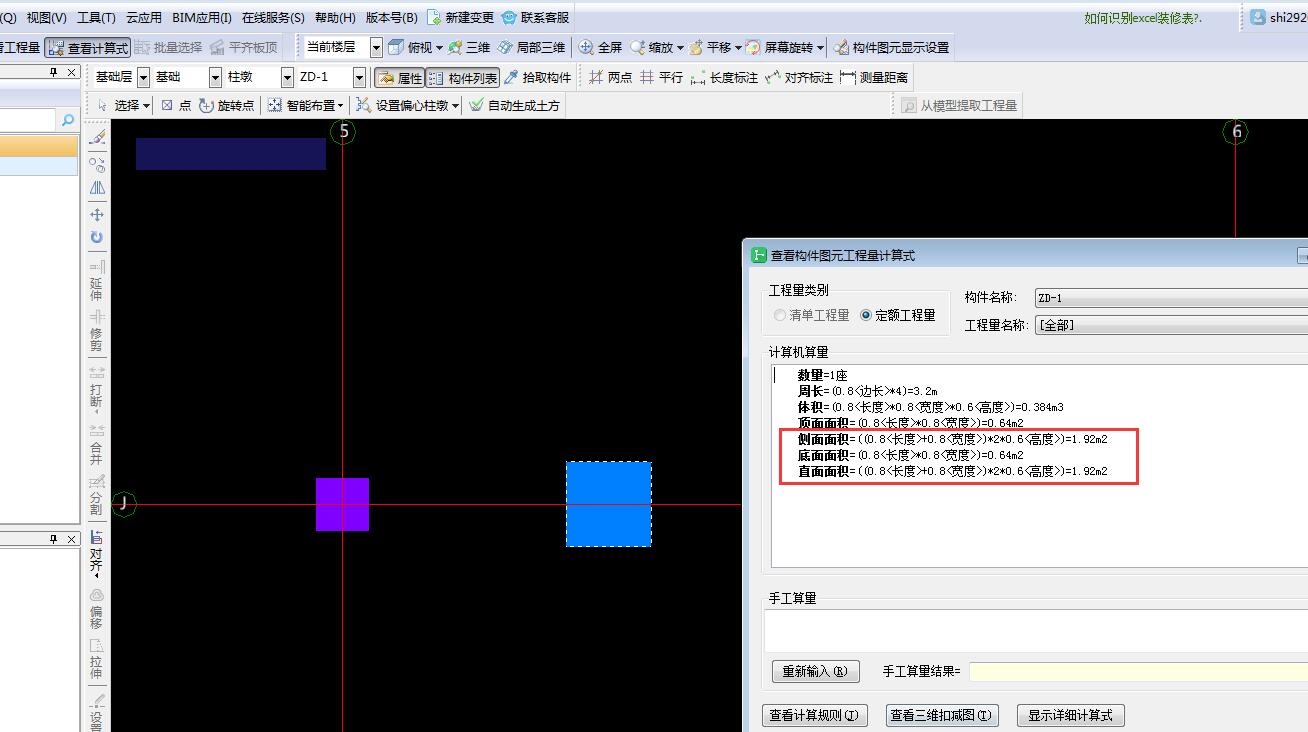1308x732 pixels.
Task: Click search magnifier in left panel
Action: pos(68,120)
